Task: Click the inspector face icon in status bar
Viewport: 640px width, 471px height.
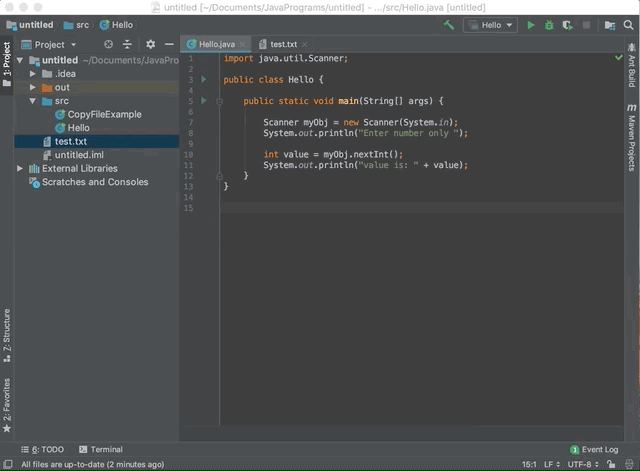Action: pos(629,464)
